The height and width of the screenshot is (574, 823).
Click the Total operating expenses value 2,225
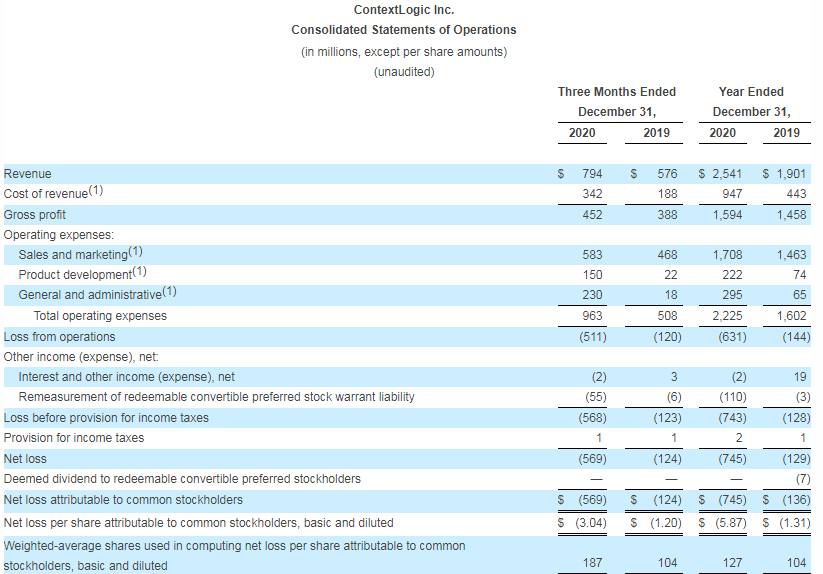pos(727,315)
